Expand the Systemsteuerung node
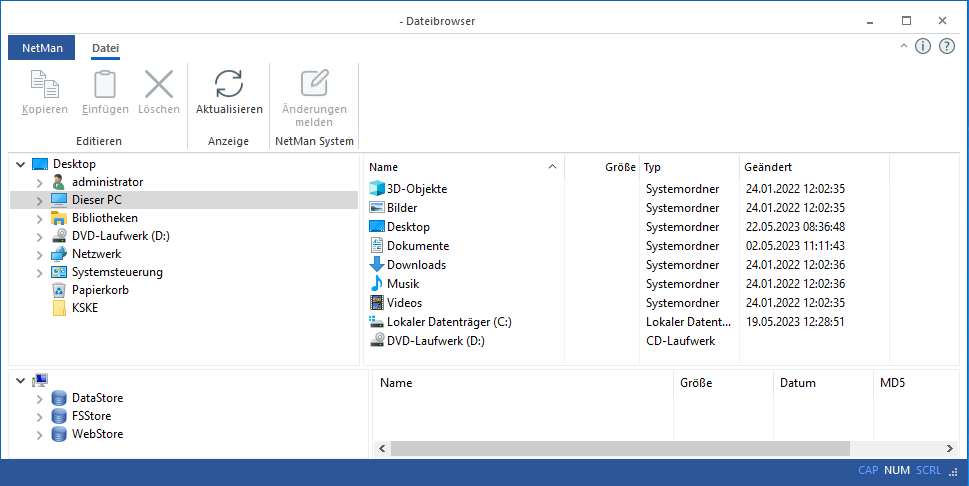 click(x=40, y=273)
